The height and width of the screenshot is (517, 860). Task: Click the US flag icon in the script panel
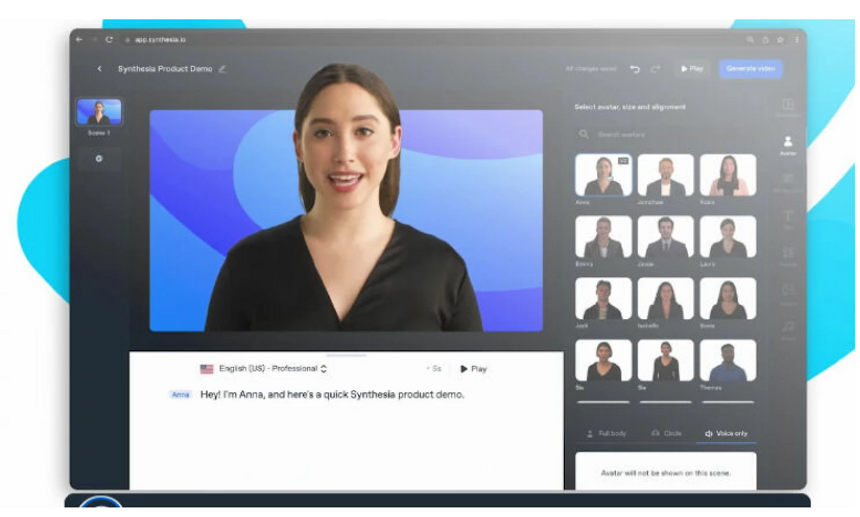[x=206, y=369]
